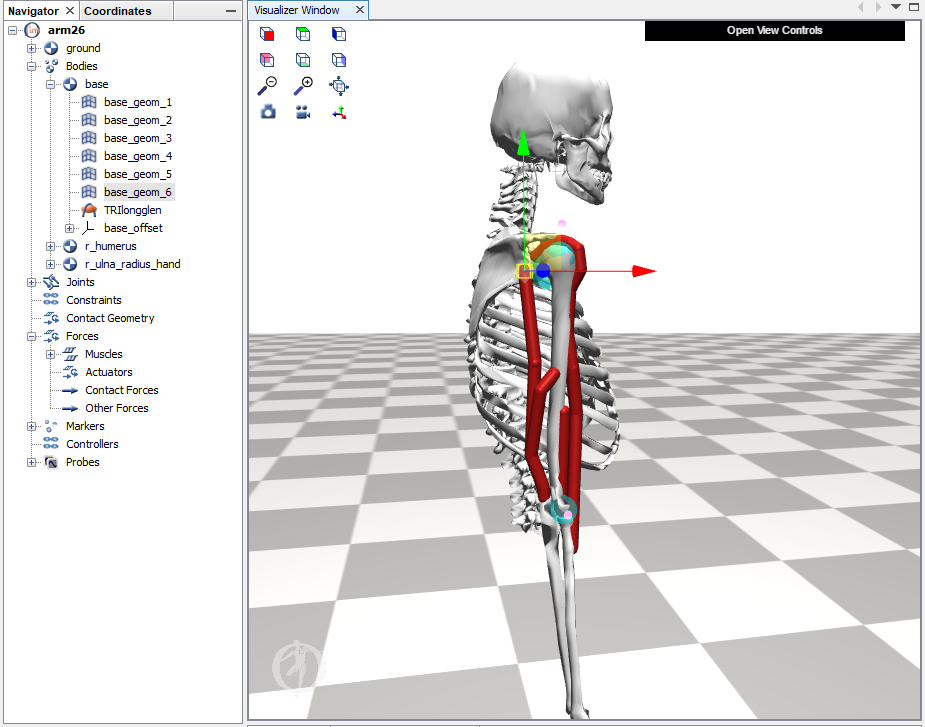Select the green-bottomed bottom view cube icon
Image resolution: width=925 pixels, height=727 pixels.
(303, 59)
